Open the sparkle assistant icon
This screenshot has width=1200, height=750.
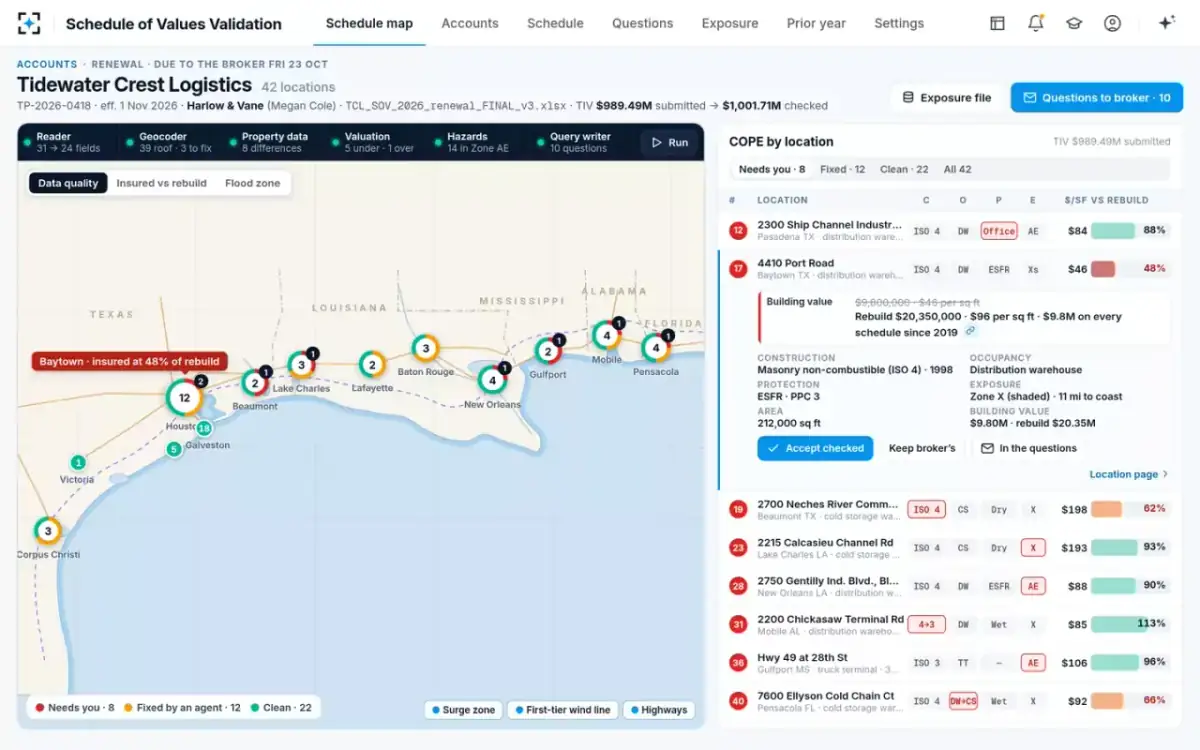[1166, 23]
